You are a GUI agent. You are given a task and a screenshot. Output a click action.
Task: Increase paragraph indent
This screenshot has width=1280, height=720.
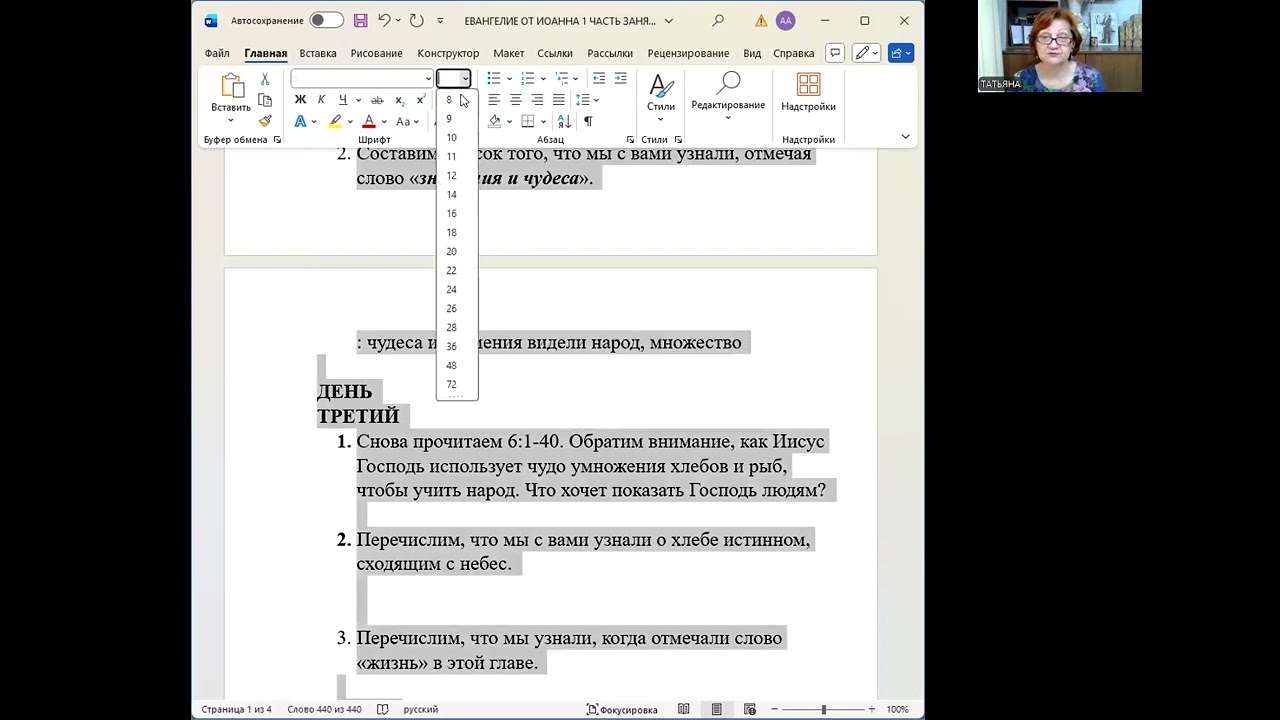(620, 78)
